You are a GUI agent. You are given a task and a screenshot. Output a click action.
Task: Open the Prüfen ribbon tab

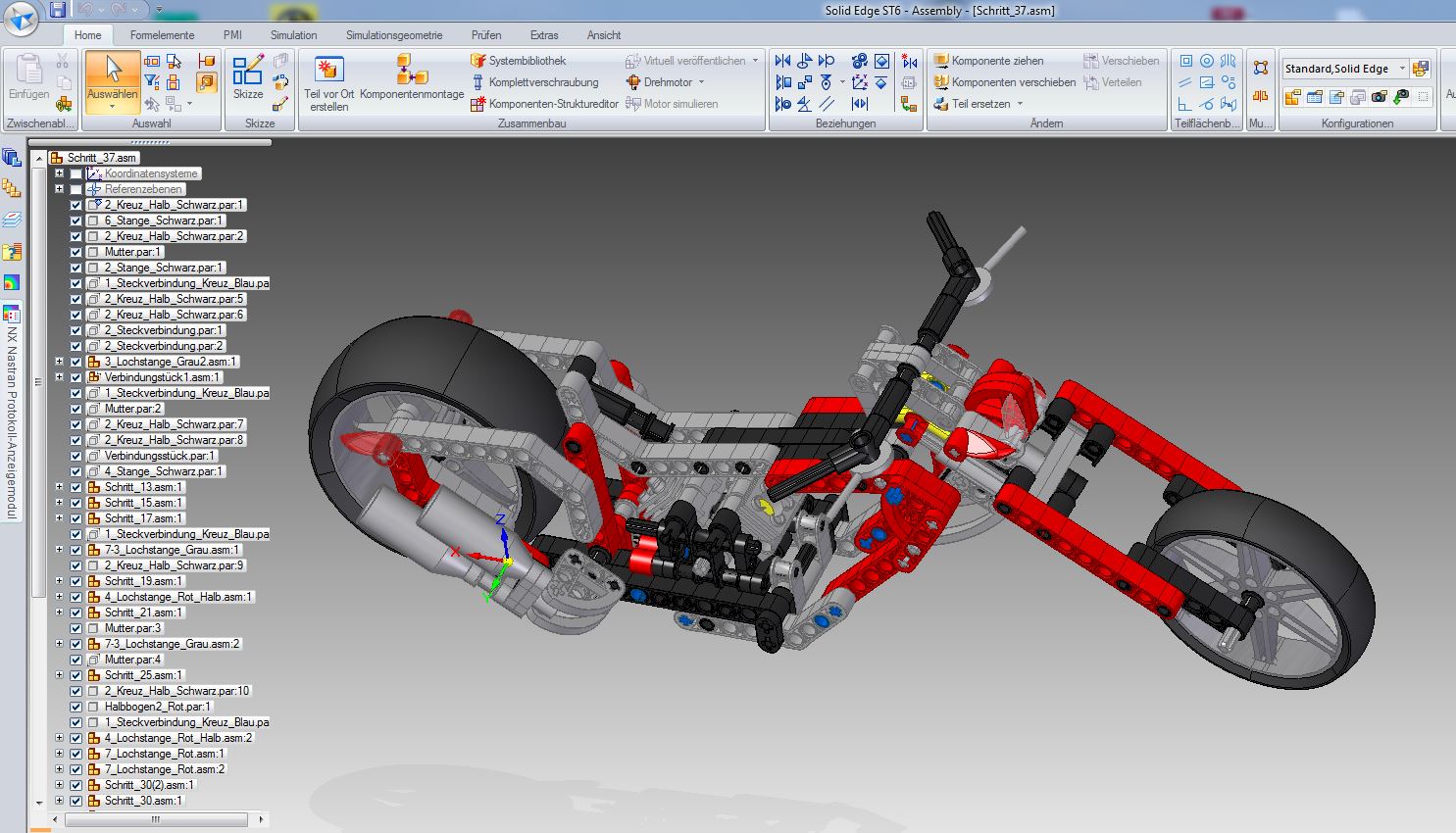click(x=486, y=35)
